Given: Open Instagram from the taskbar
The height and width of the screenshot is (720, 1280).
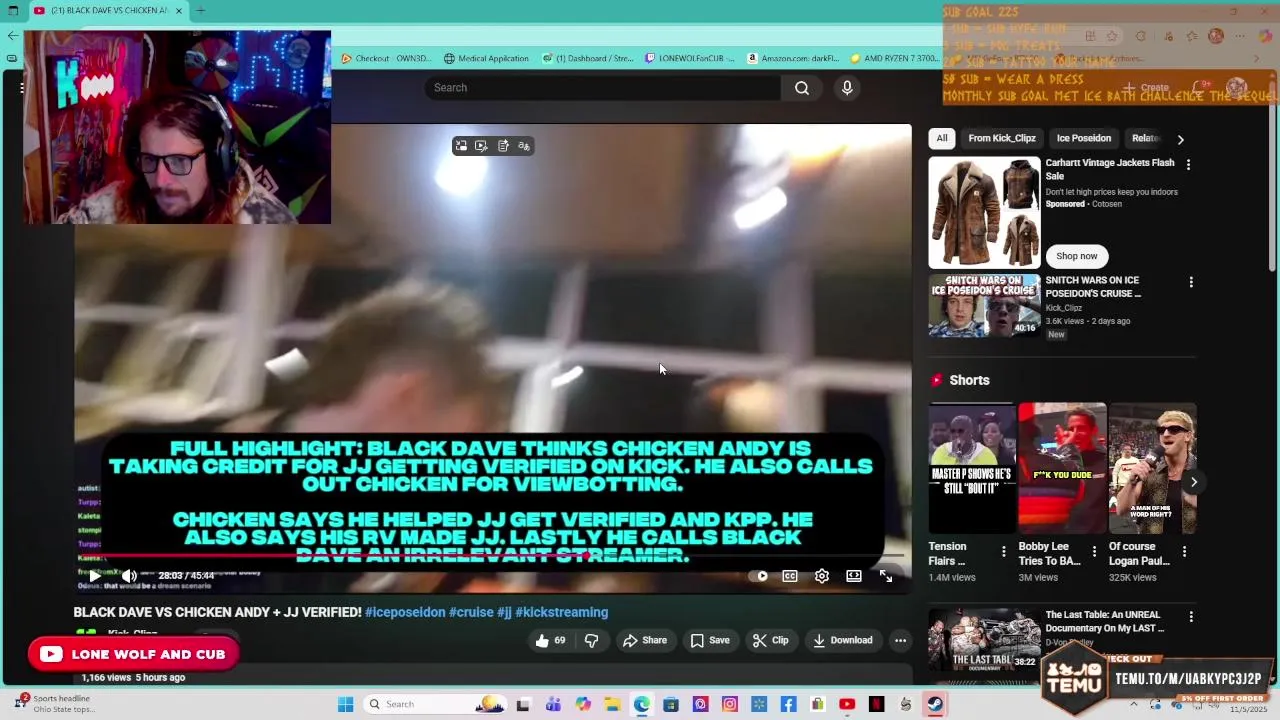Looking at the screenshot, I should coord(730,704).
